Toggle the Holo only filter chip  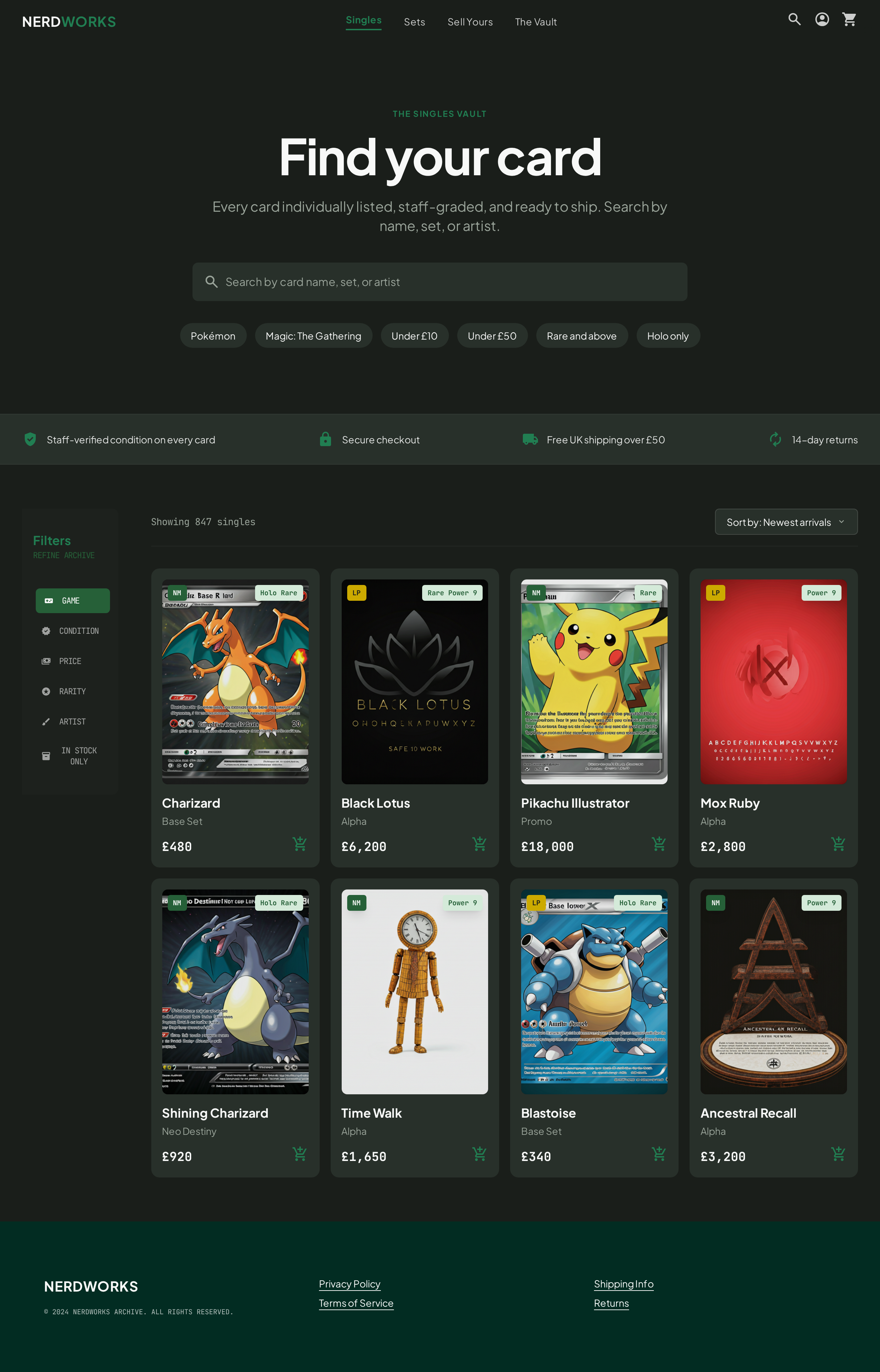coord(668,336)
